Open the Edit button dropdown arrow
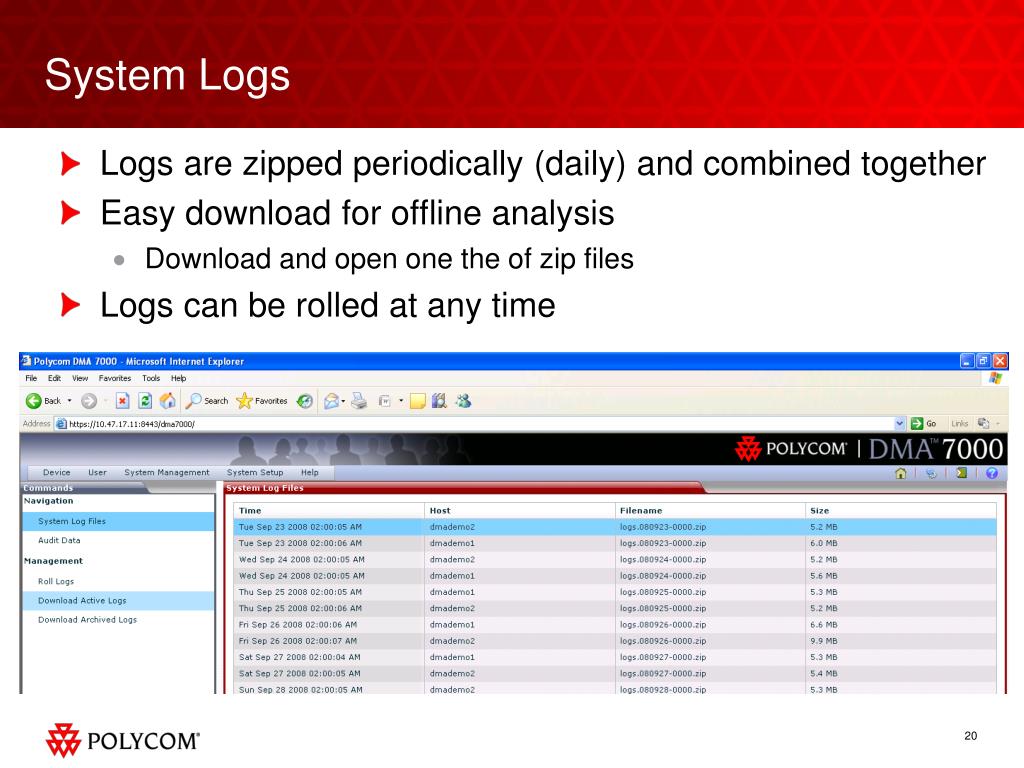 (x=401, y=401)
